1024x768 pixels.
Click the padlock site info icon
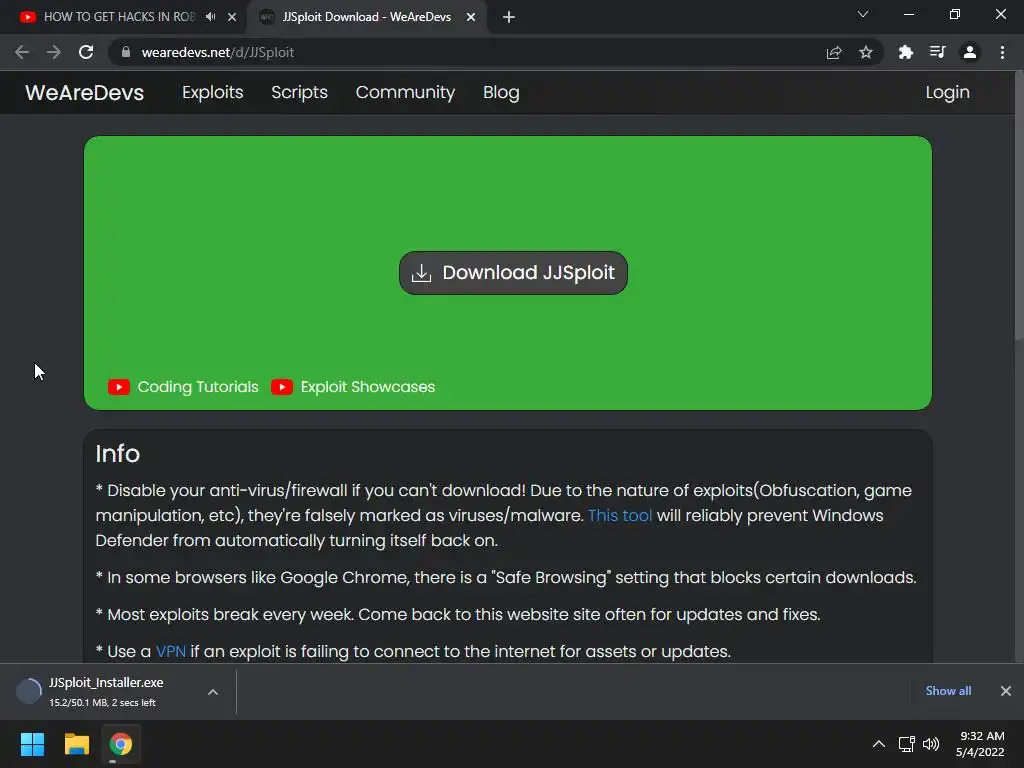(x=126, y=52)
